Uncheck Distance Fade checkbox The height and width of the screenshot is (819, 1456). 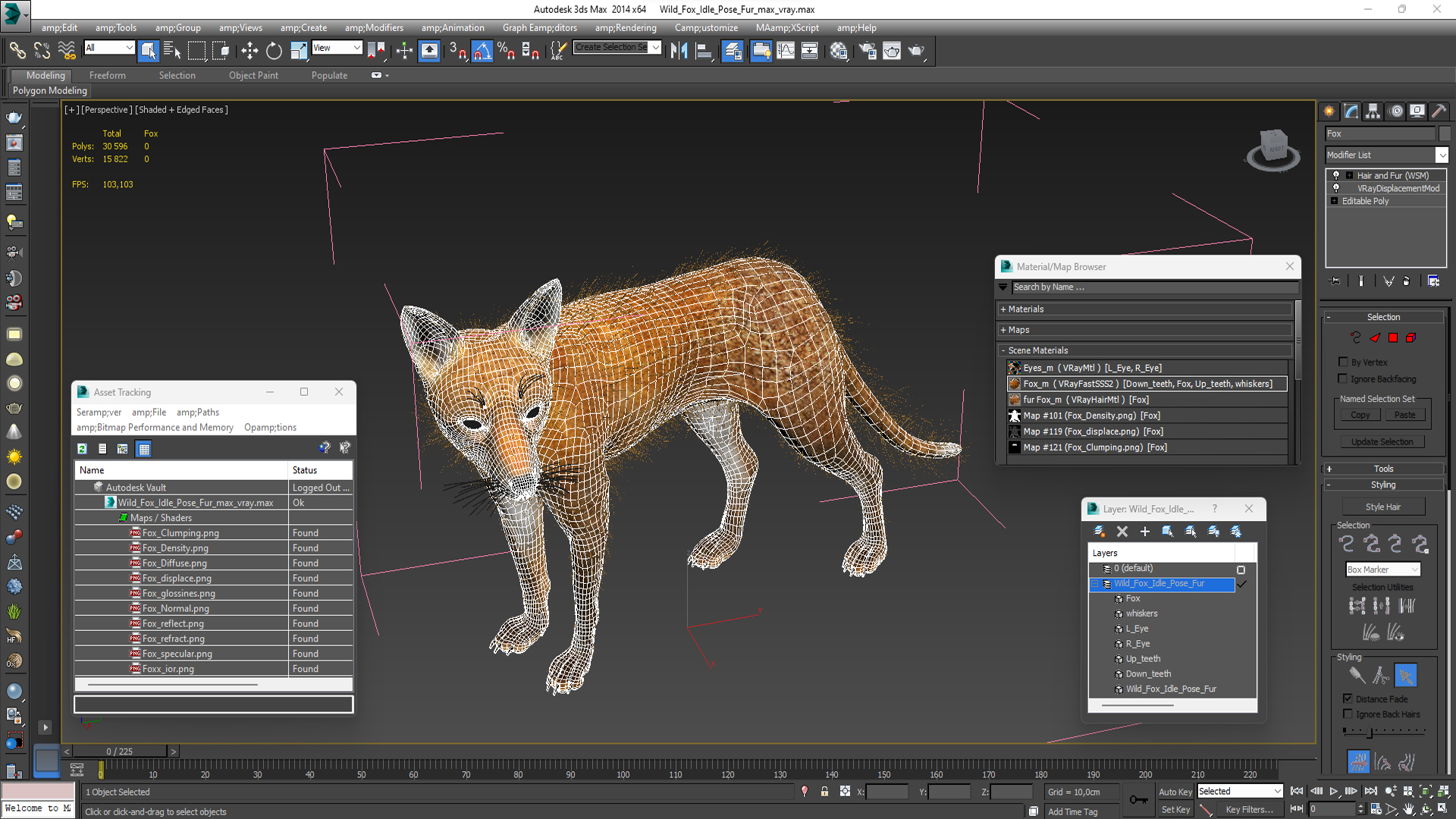point(1348,699)
